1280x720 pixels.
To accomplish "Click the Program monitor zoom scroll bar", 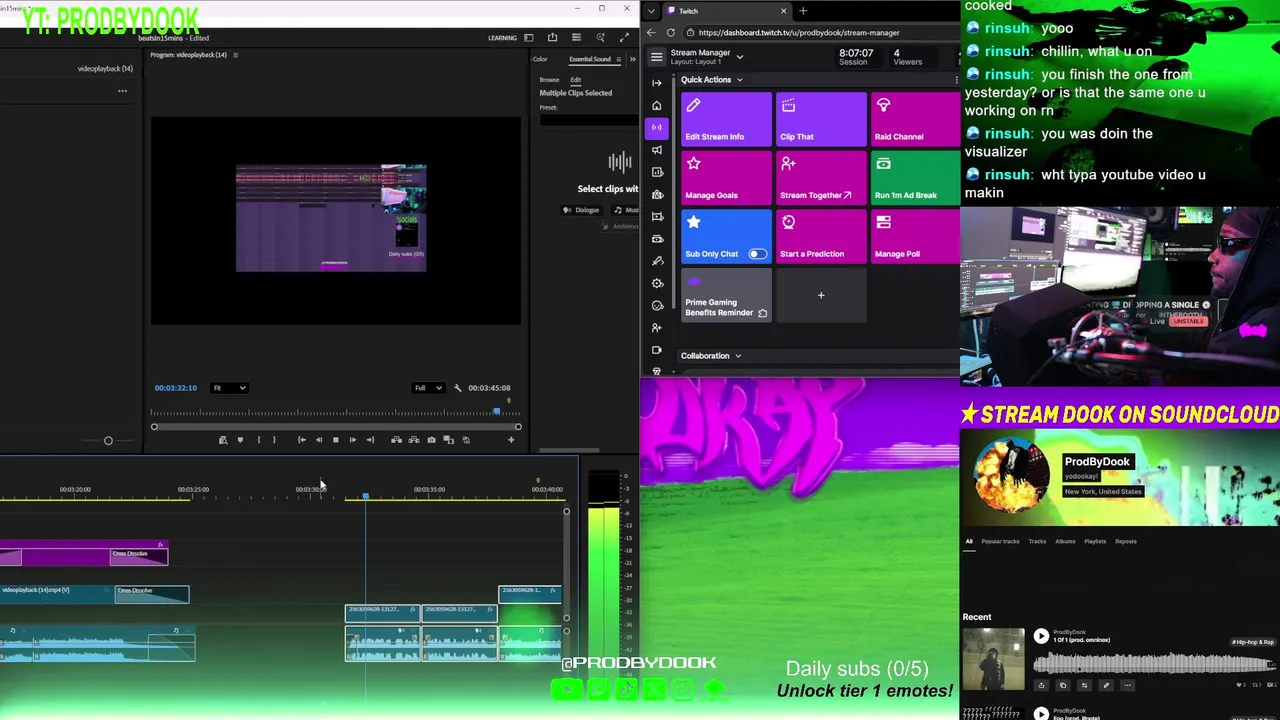I will [336, 427].
